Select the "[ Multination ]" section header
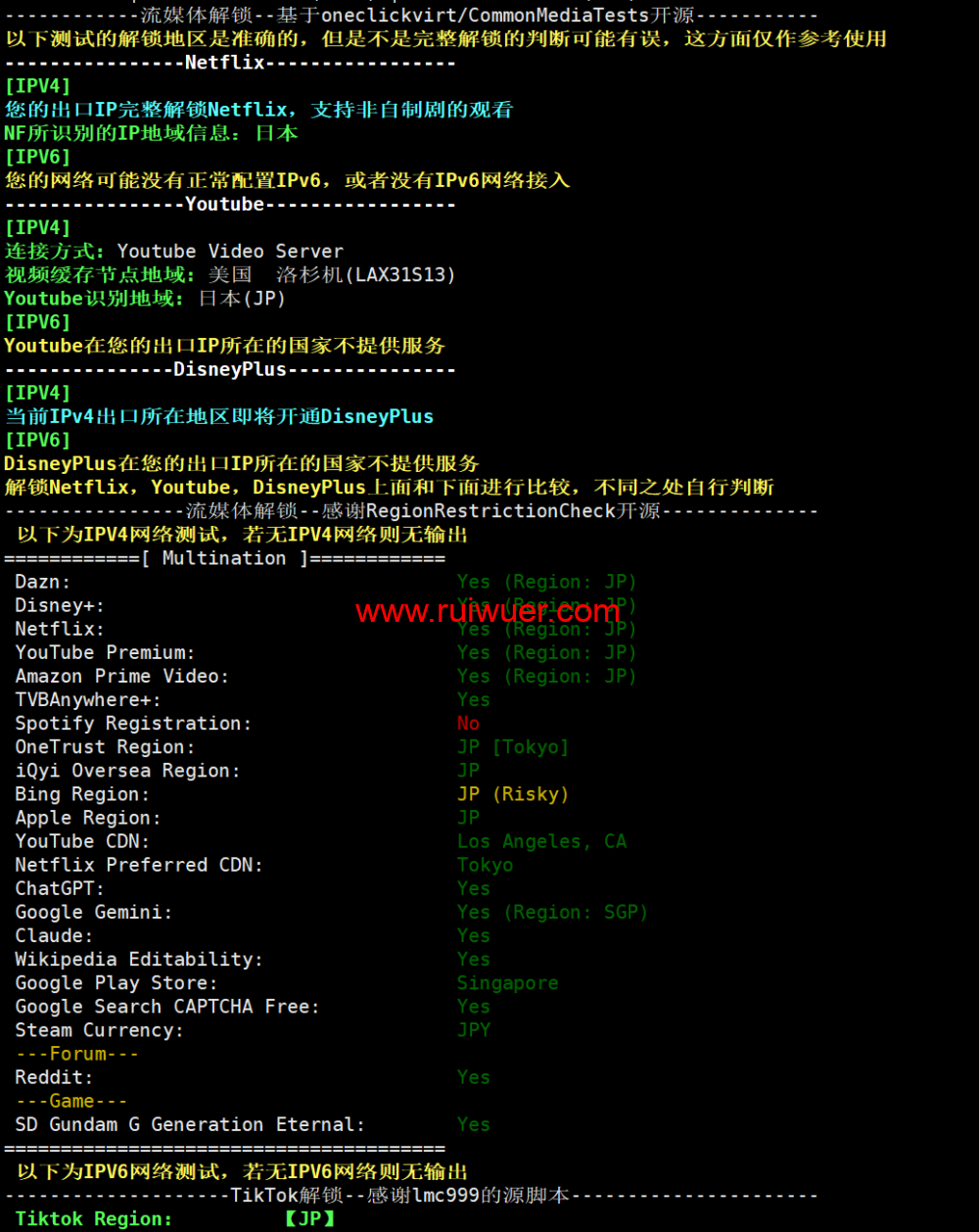 [x=224, y=558]
